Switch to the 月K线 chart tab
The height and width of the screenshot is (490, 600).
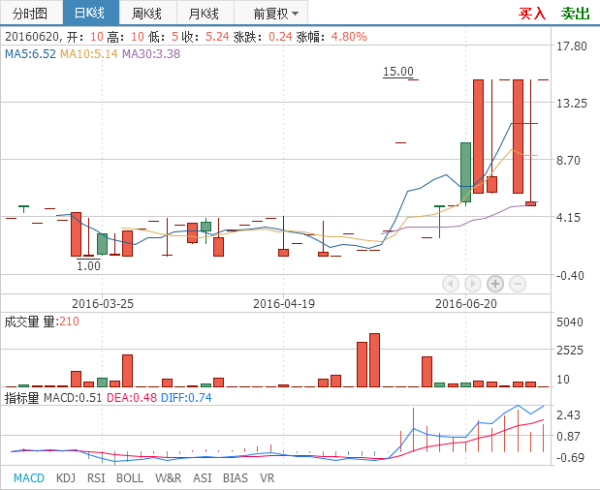(x=205, y=13)
